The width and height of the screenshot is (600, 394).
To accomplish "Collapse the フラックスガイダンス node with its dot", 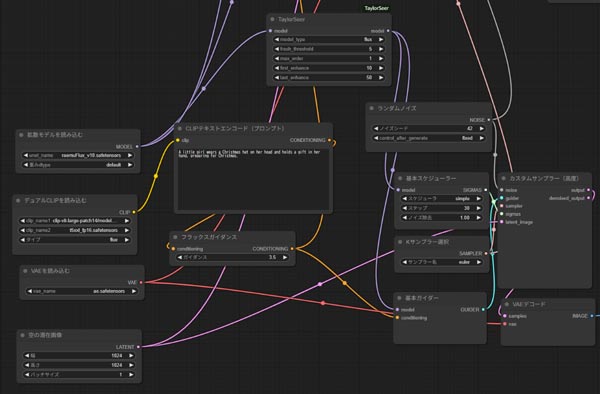I will 175,237.
